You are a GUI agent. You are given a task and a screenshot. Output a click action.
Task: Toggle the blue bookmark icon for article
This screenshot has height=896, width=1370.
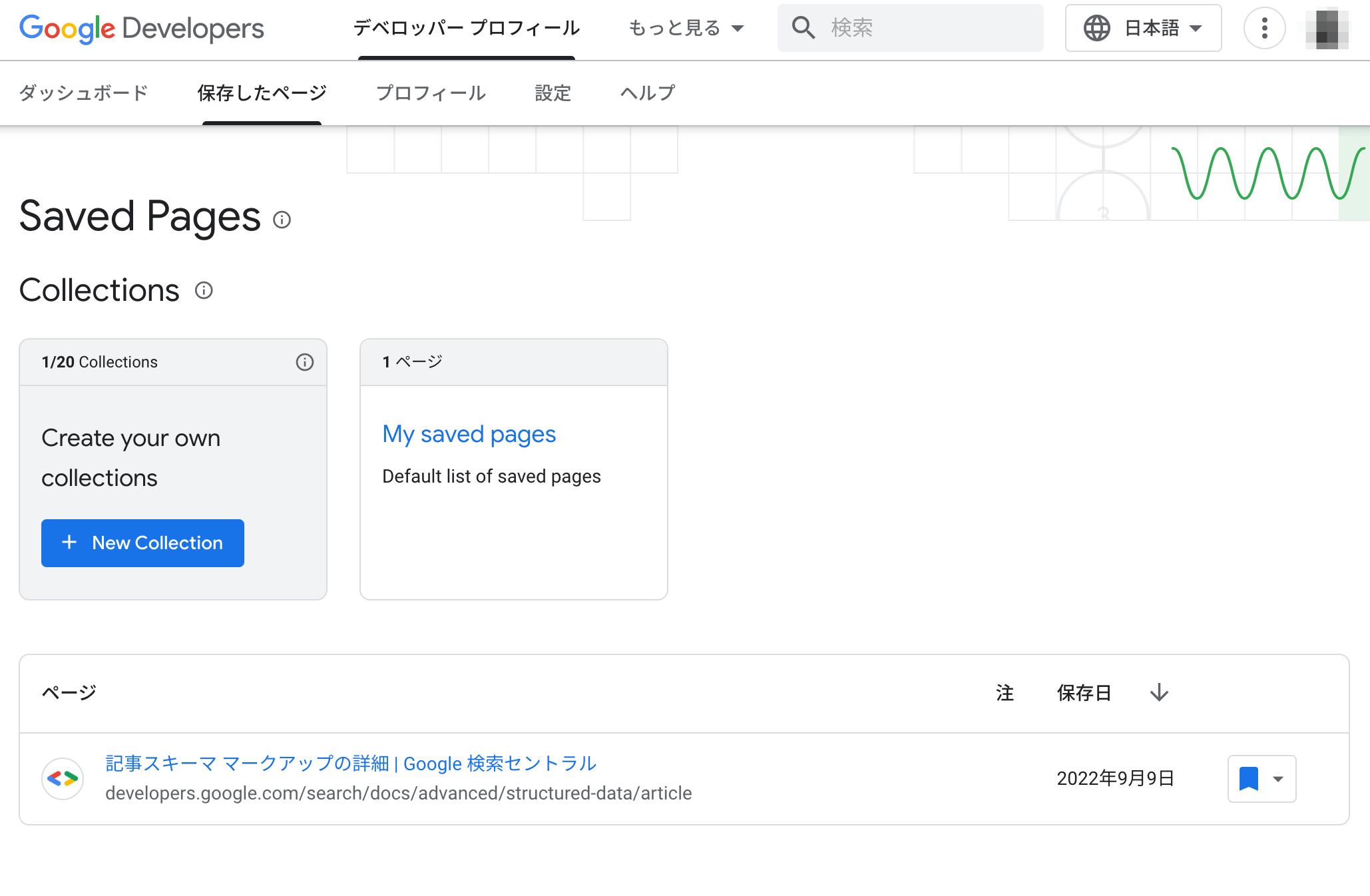tap(1249, 779)
